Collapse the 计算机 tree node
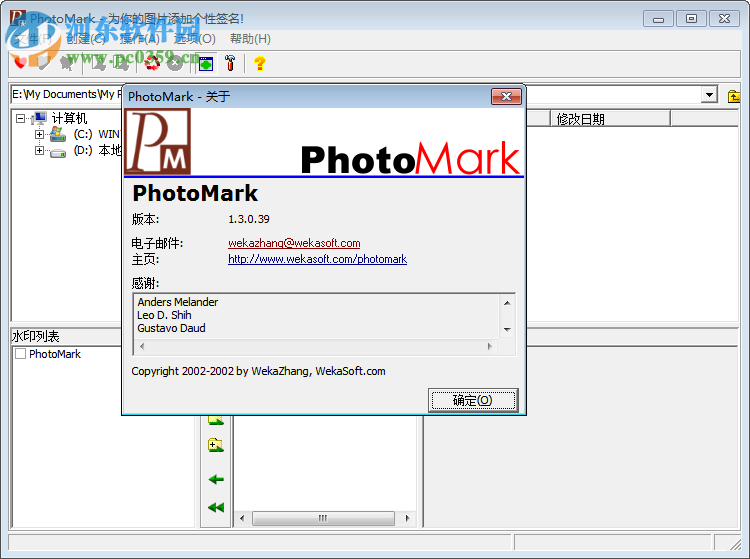 20,118
